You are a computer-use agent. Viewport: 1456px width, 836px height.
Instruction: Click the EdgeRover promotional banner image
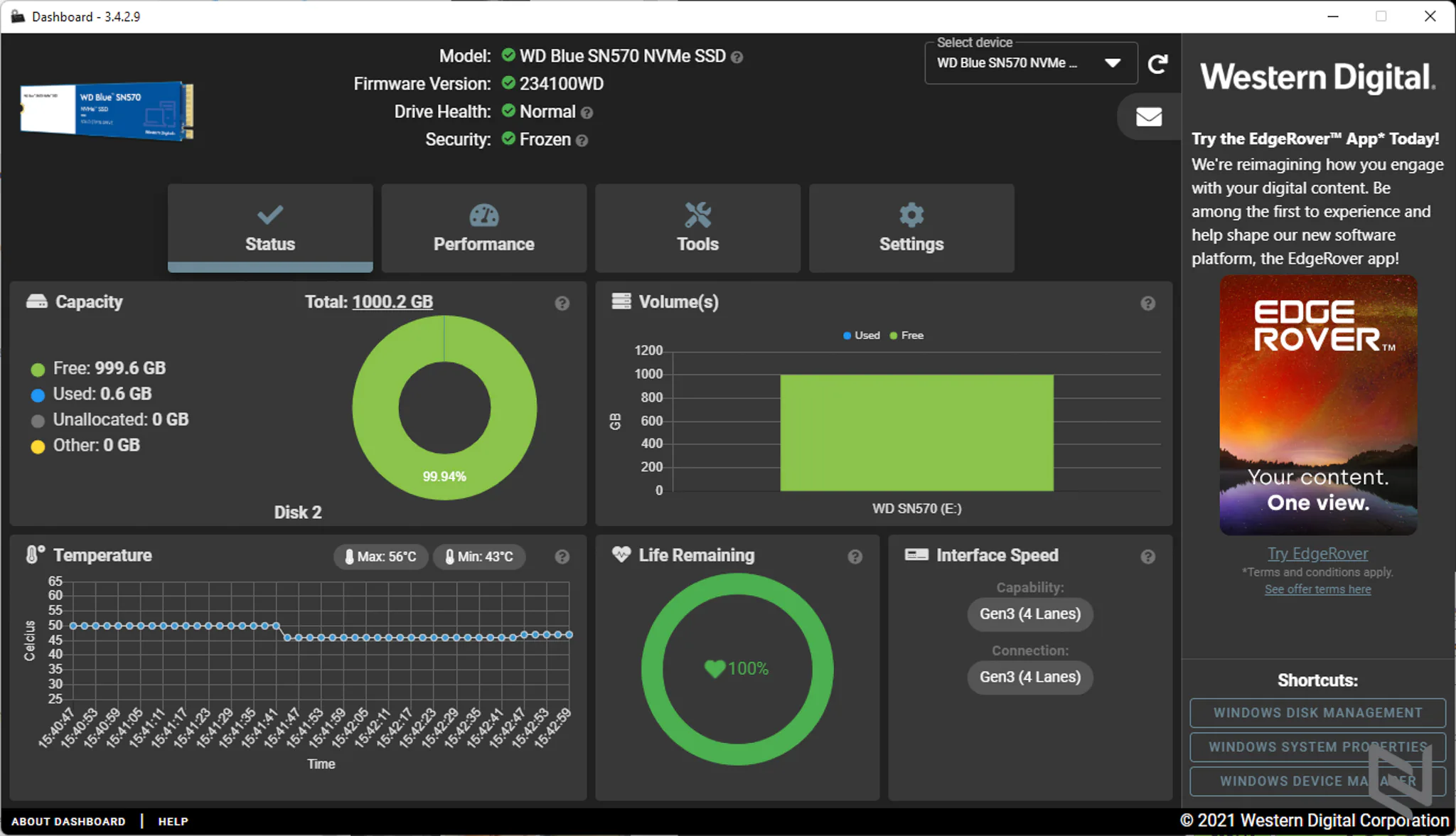1318,405
